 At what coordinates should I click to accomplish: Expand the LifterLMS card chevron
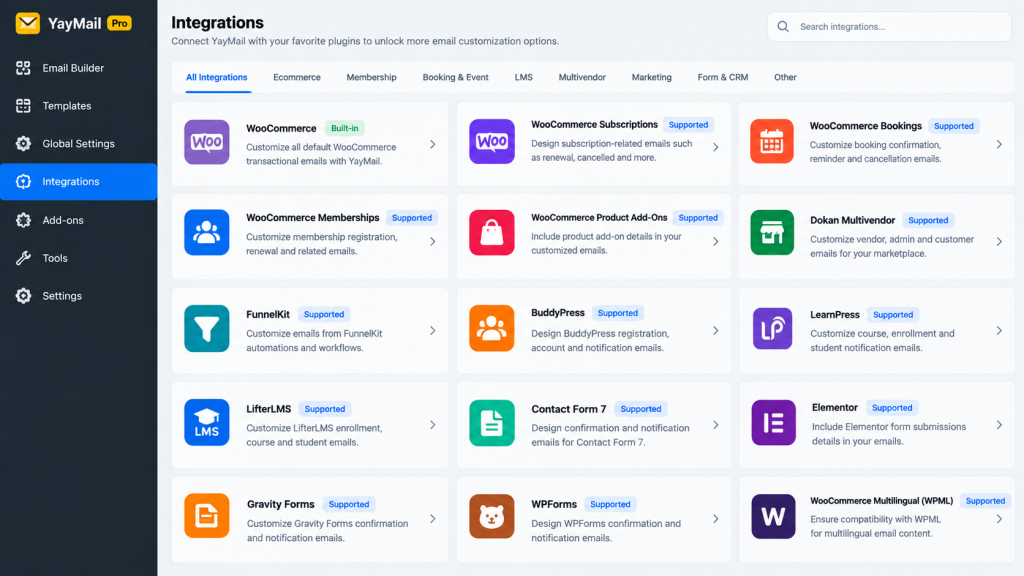click(433, 425)
